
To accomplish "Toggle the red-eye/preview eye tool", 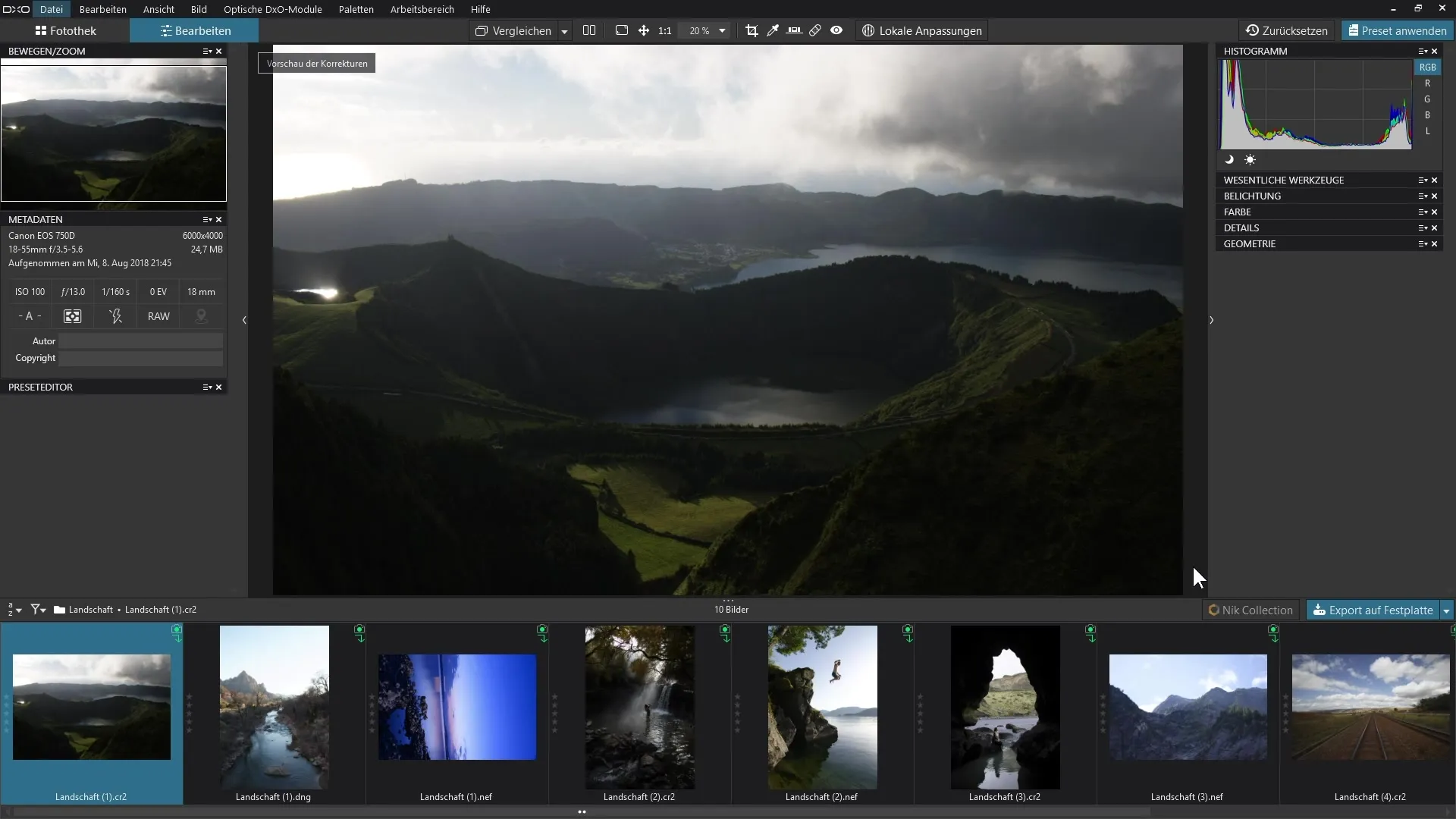I will [x=836, y=30].
